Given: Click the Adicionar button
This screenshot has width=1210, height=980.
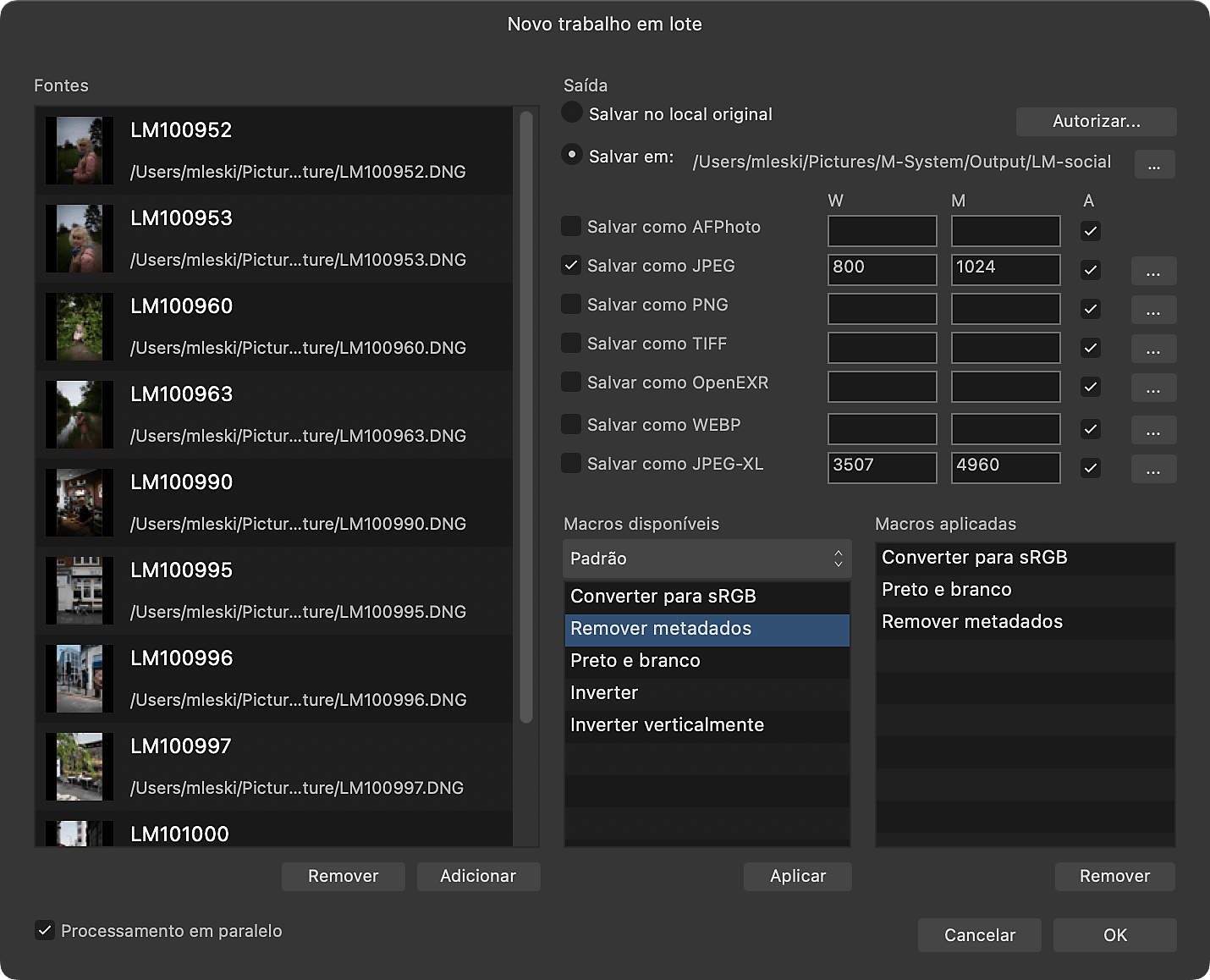Looking at the screenshot, I should coord(478,876).
